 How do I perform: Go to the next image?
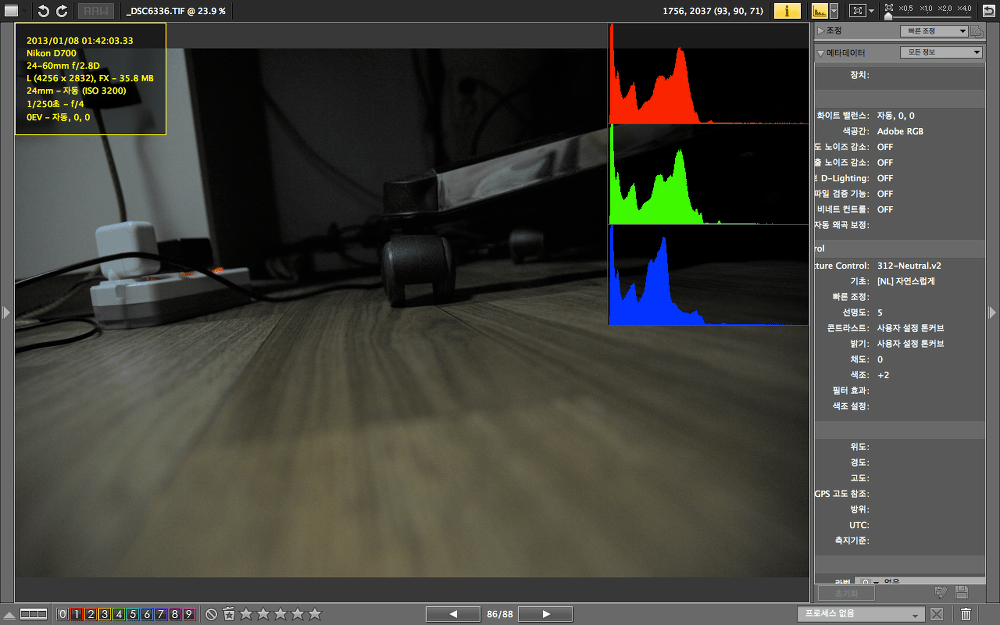pos(545,614)
